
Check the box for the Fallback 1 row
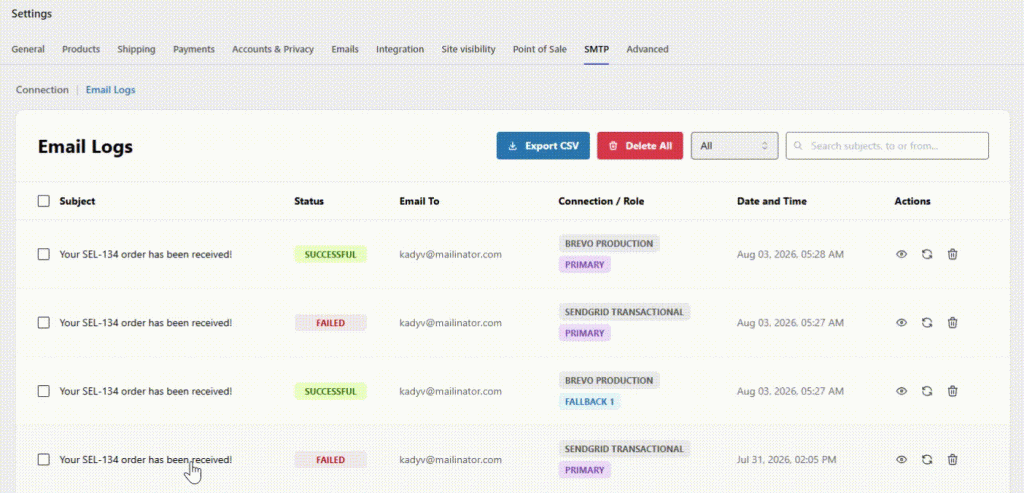(44, 391)
